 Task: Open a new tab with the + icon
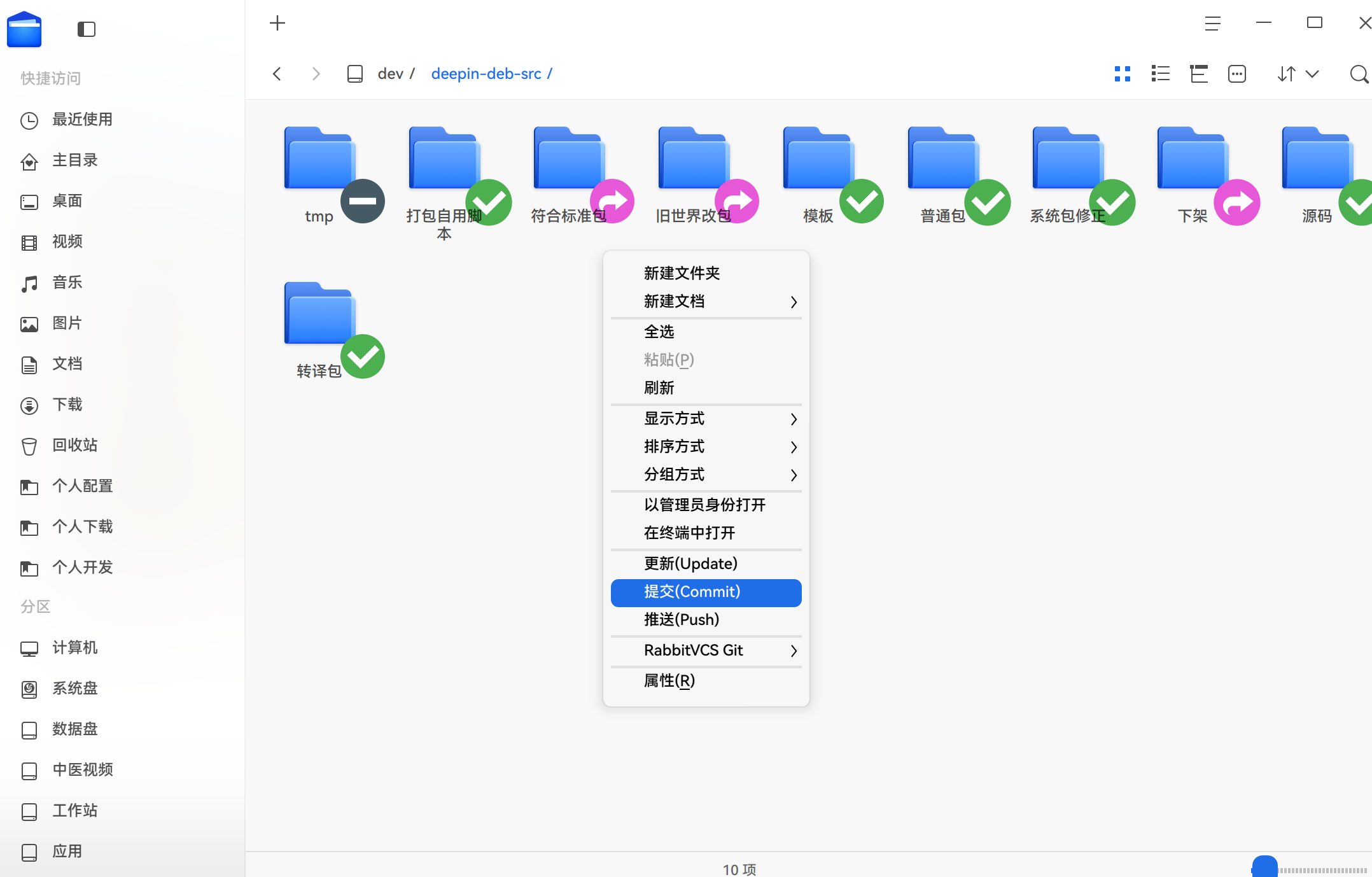point(277,23)
